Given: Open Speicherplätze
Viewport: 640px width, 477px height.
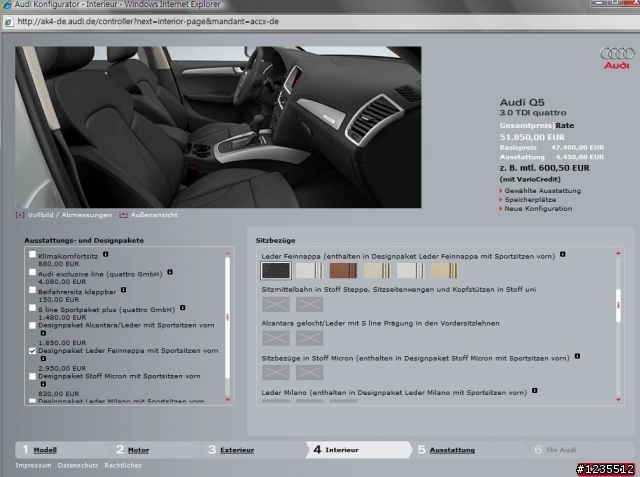Looking at the screenshot, I should click(530, 200).
